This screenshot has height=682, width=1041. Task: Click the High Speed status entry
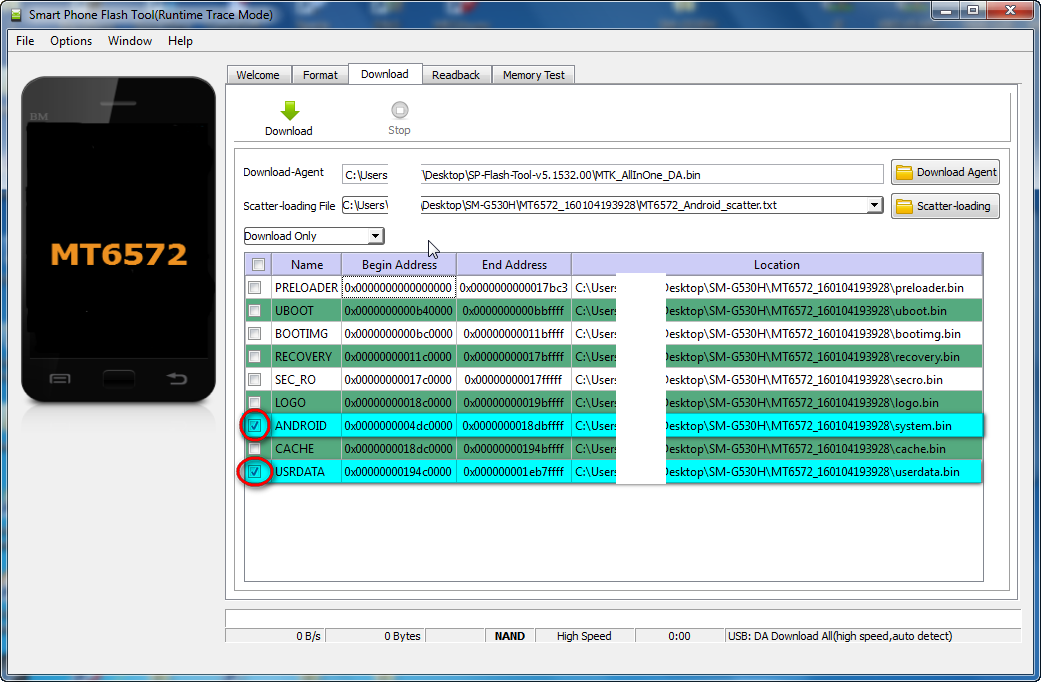pyautogui.click(x=584, y=636)
